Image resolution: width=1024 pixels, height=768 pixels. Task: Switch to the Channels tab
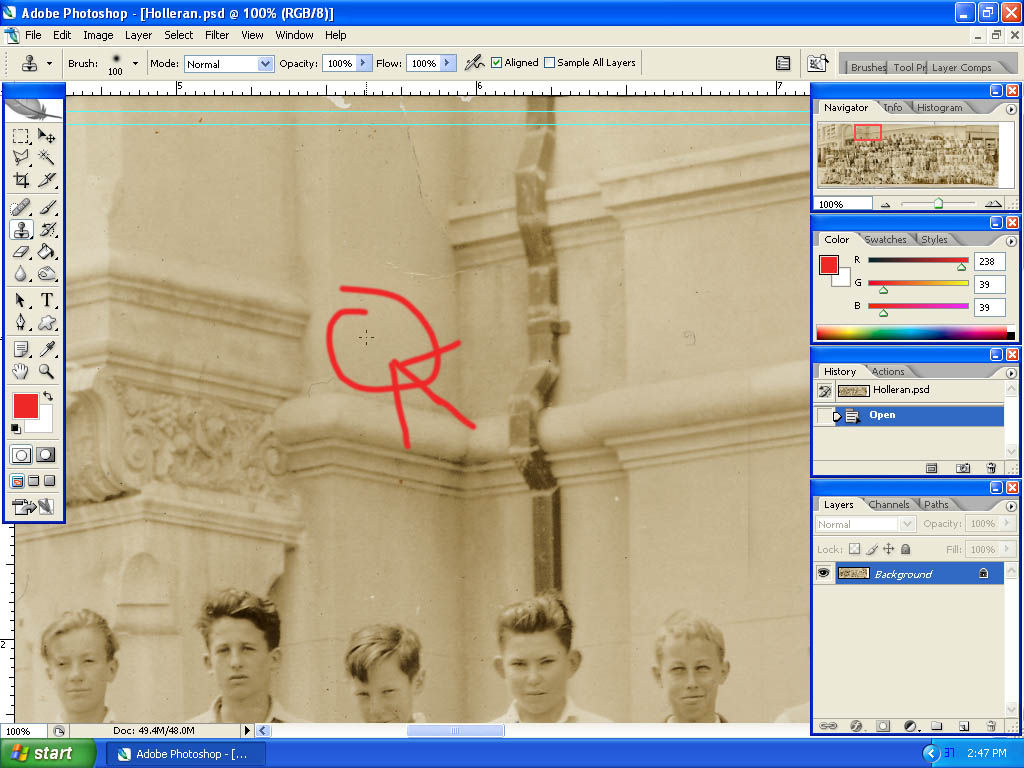[x=889, y=504]
